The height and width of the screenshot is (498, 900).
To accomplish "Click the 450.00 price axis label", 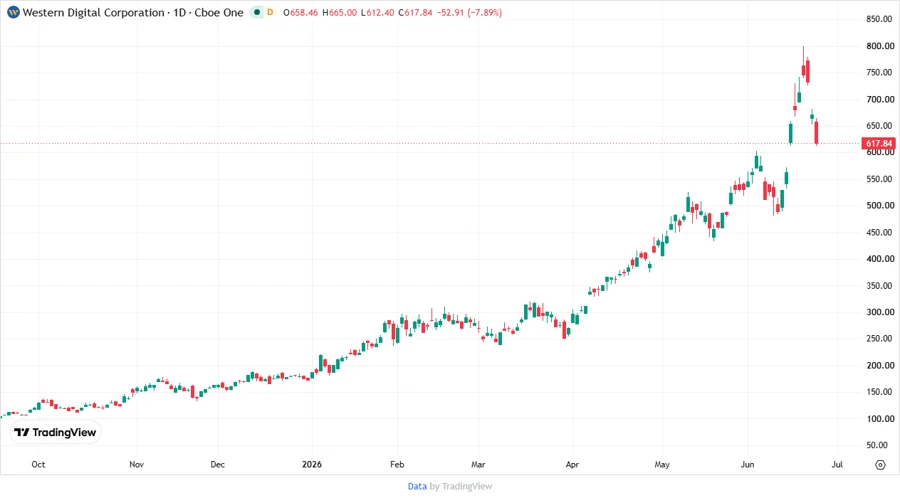I will pos(880,232).
